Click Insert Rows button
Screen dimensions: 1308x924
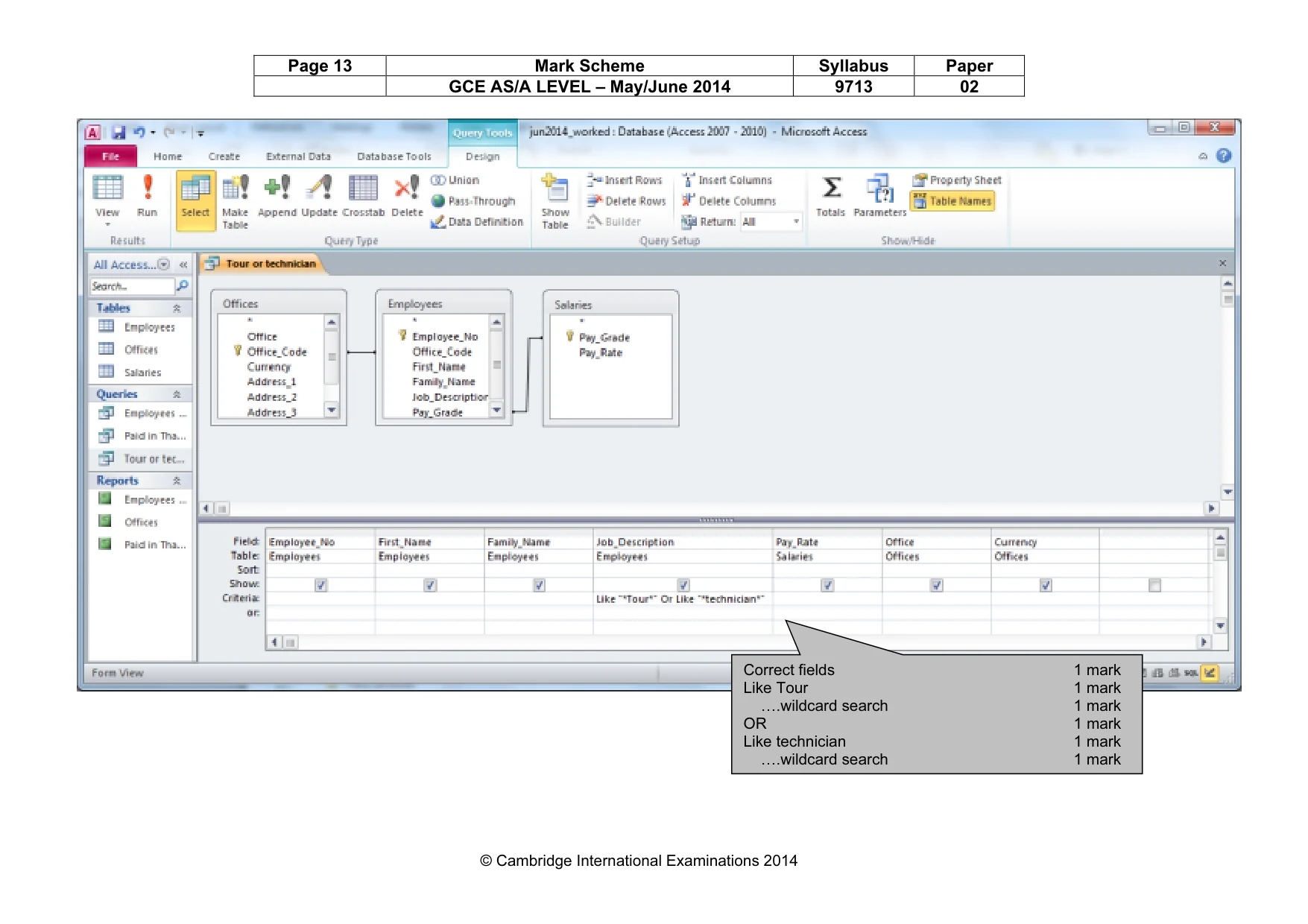click(x=625, y=180)
